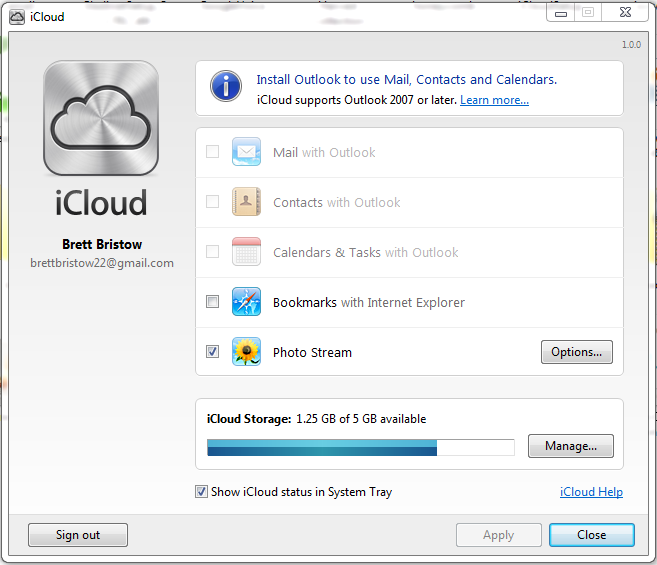Enable Bookmarks with Internet Explorer checkbox
657x565 pixels.
coord(212,301)
